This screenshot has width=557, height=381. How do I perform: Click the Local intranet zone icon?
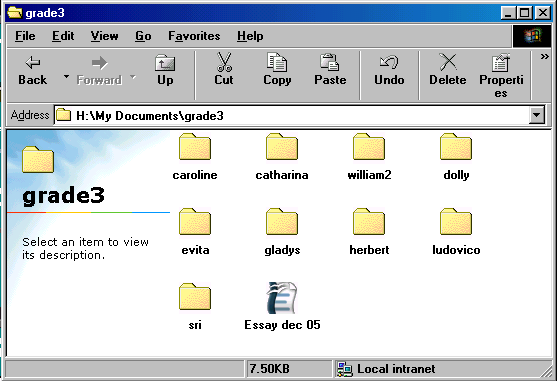[x=345, y=369]
